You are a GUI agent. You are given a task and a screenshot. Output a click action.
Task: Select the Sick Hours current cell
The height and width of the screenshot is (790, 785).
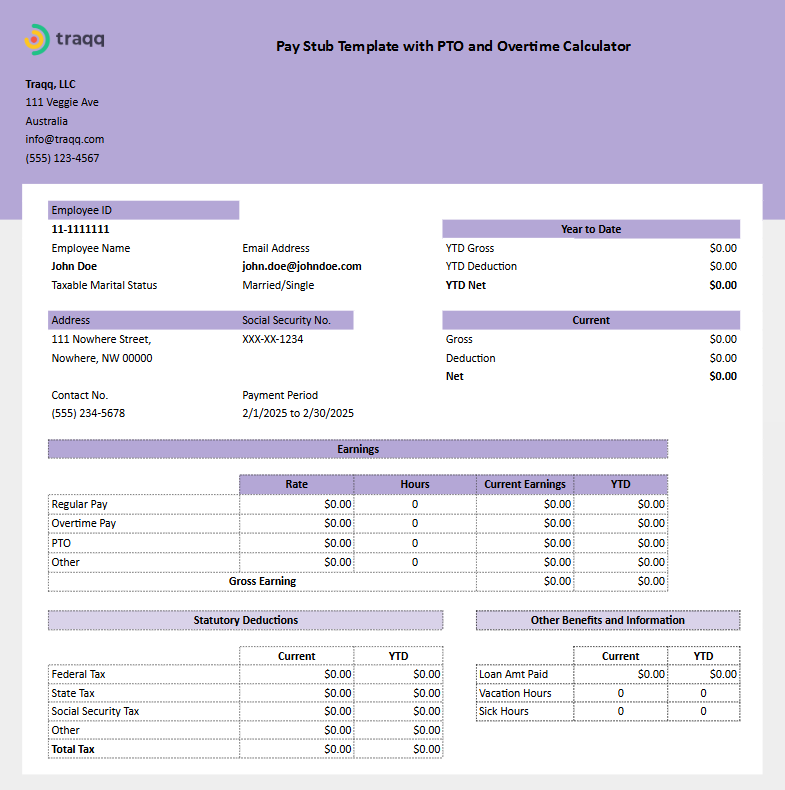[x=620, y=711]
